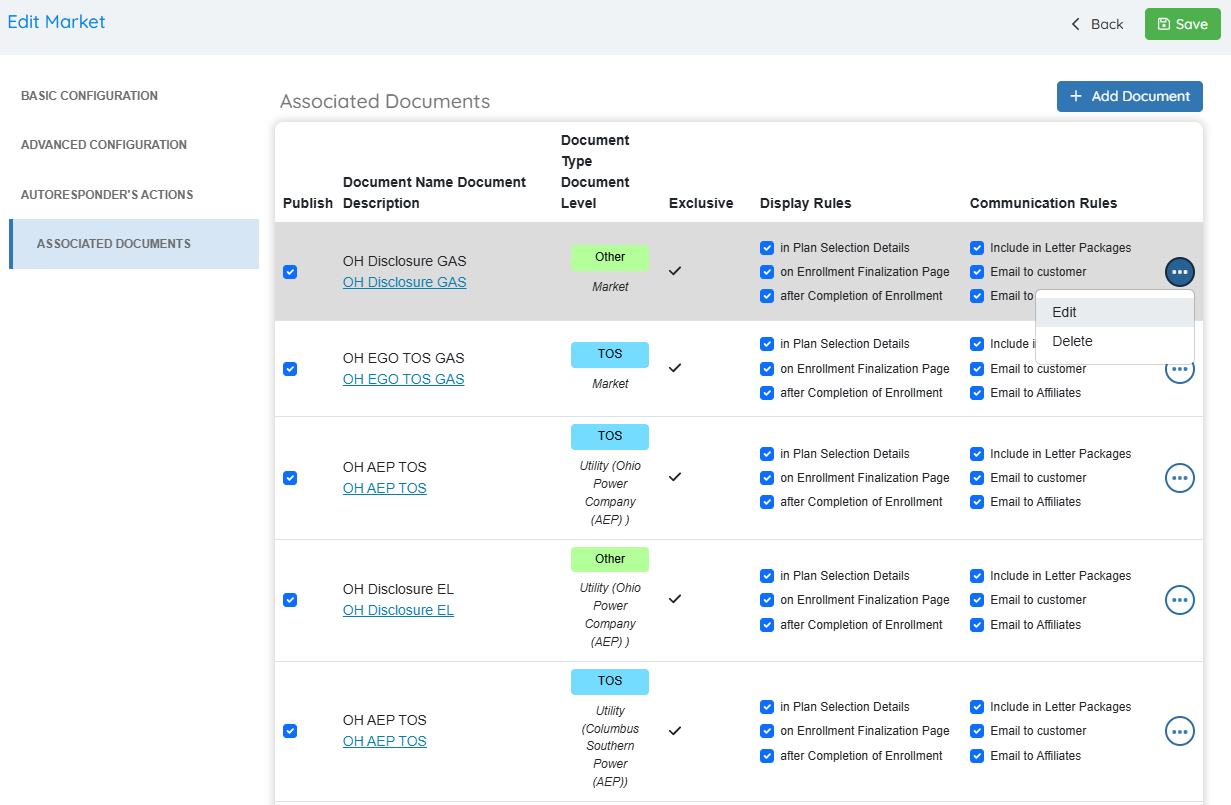Toggle 'in Plan Selection Details' for OH EGO TOS GAS
Screen dimensions: 1231x805
(767, 344)
